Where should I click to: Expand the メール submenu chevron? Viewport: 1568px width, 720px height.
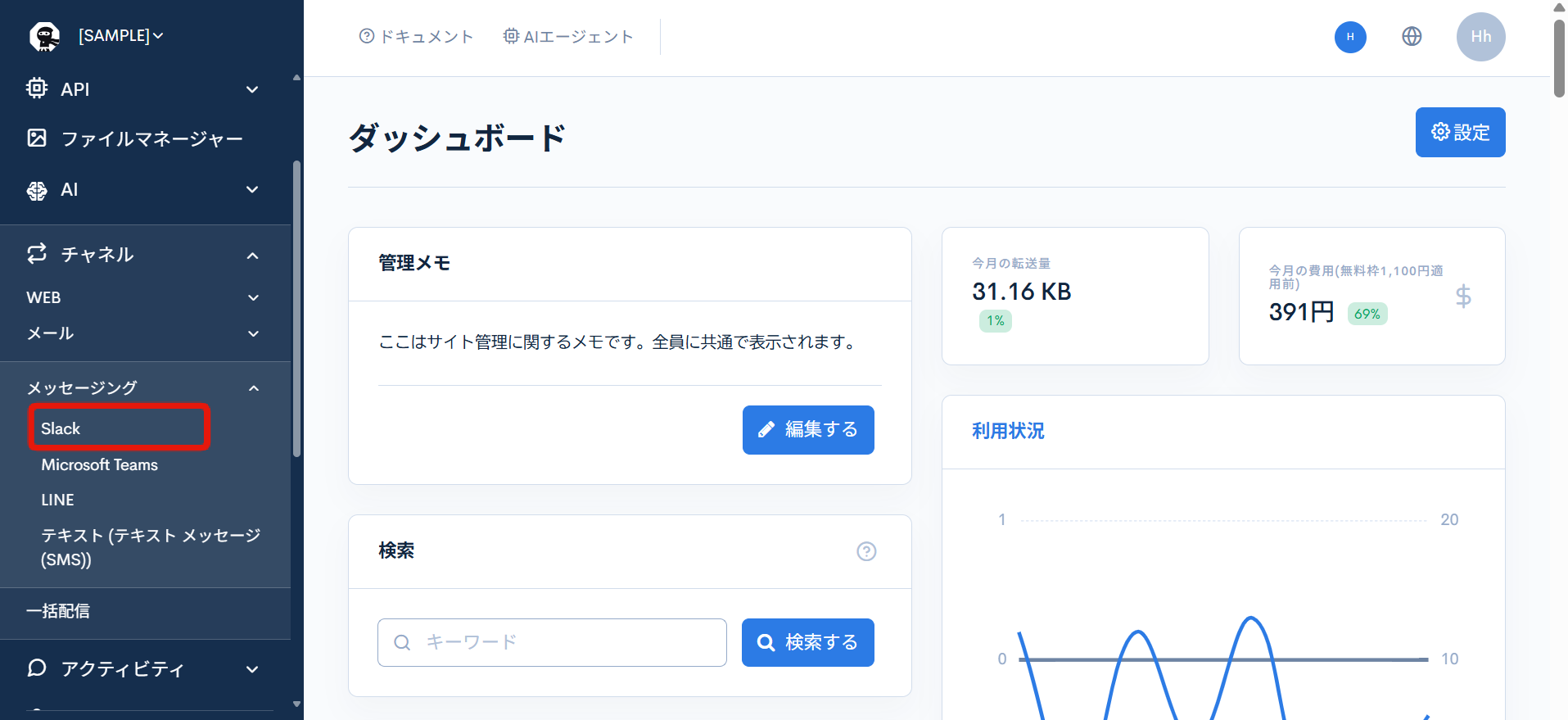254,333
